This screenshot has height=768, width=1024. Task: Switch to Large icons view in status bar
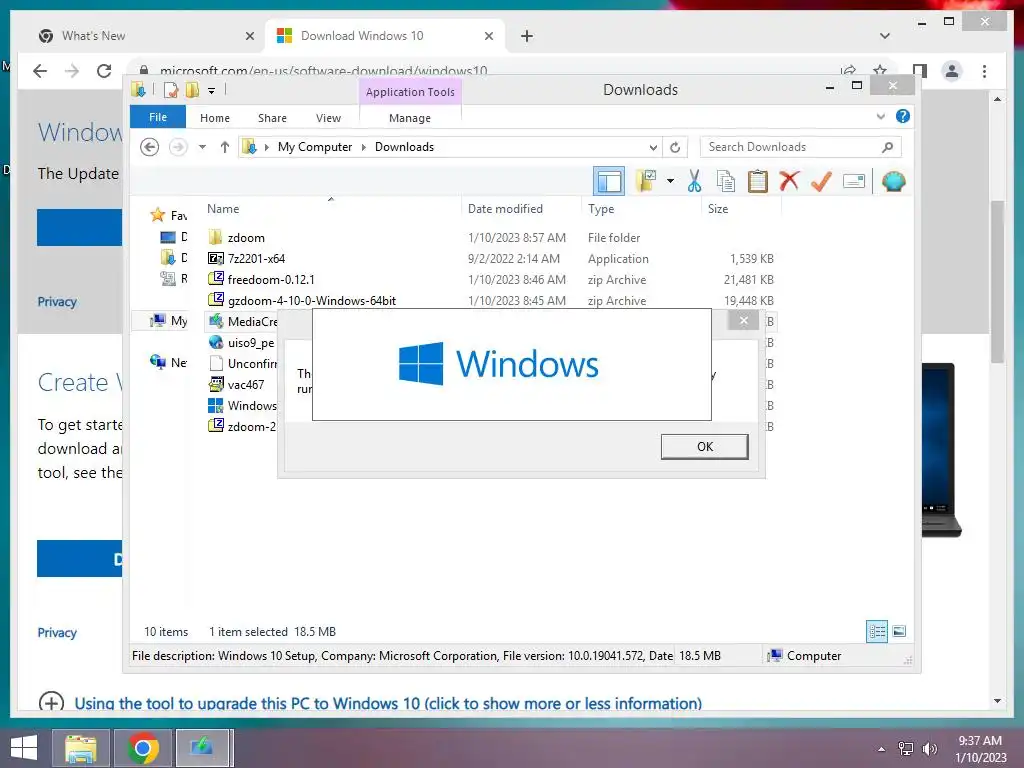899,632
